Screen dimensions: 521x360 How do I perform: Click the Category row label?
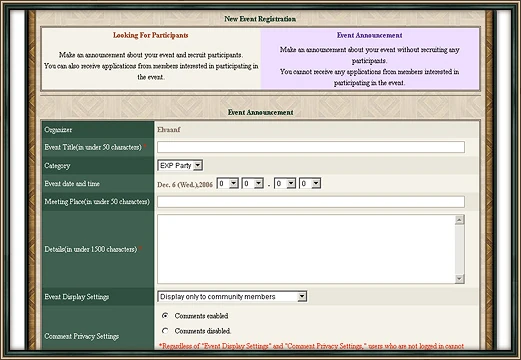pos(57,166)
